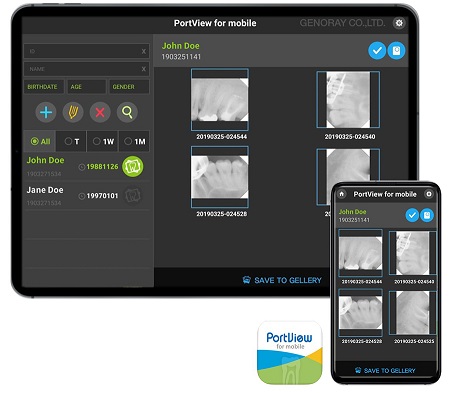Select the All radio filter
The height and width of the screenshot is (393, 450).
tap(40, 141)
